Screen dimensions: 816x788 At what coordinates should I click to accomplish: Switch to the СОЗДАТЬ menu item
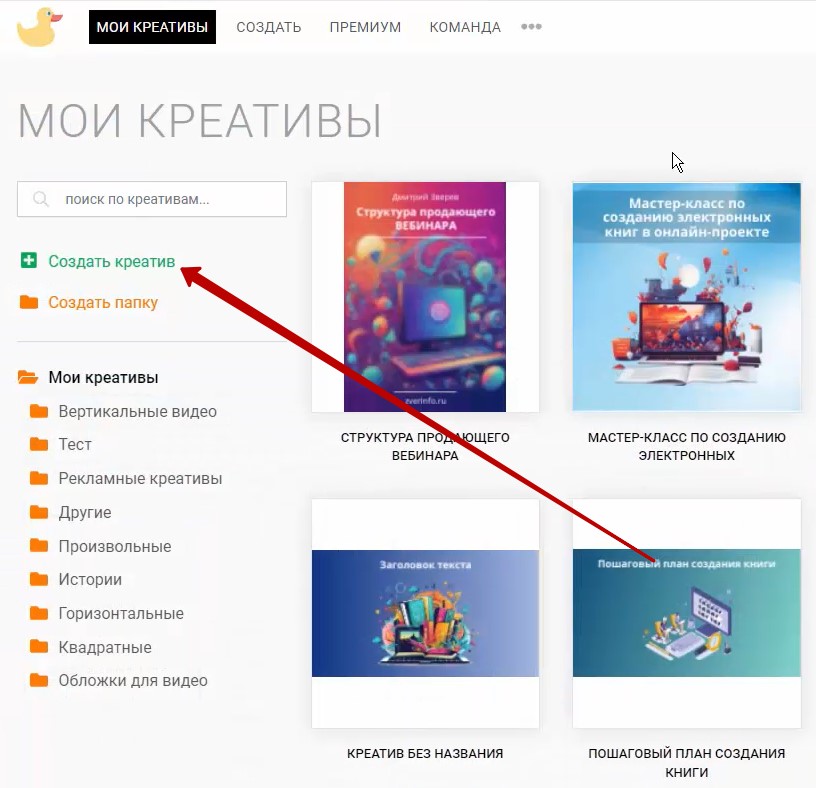(269, 27)
